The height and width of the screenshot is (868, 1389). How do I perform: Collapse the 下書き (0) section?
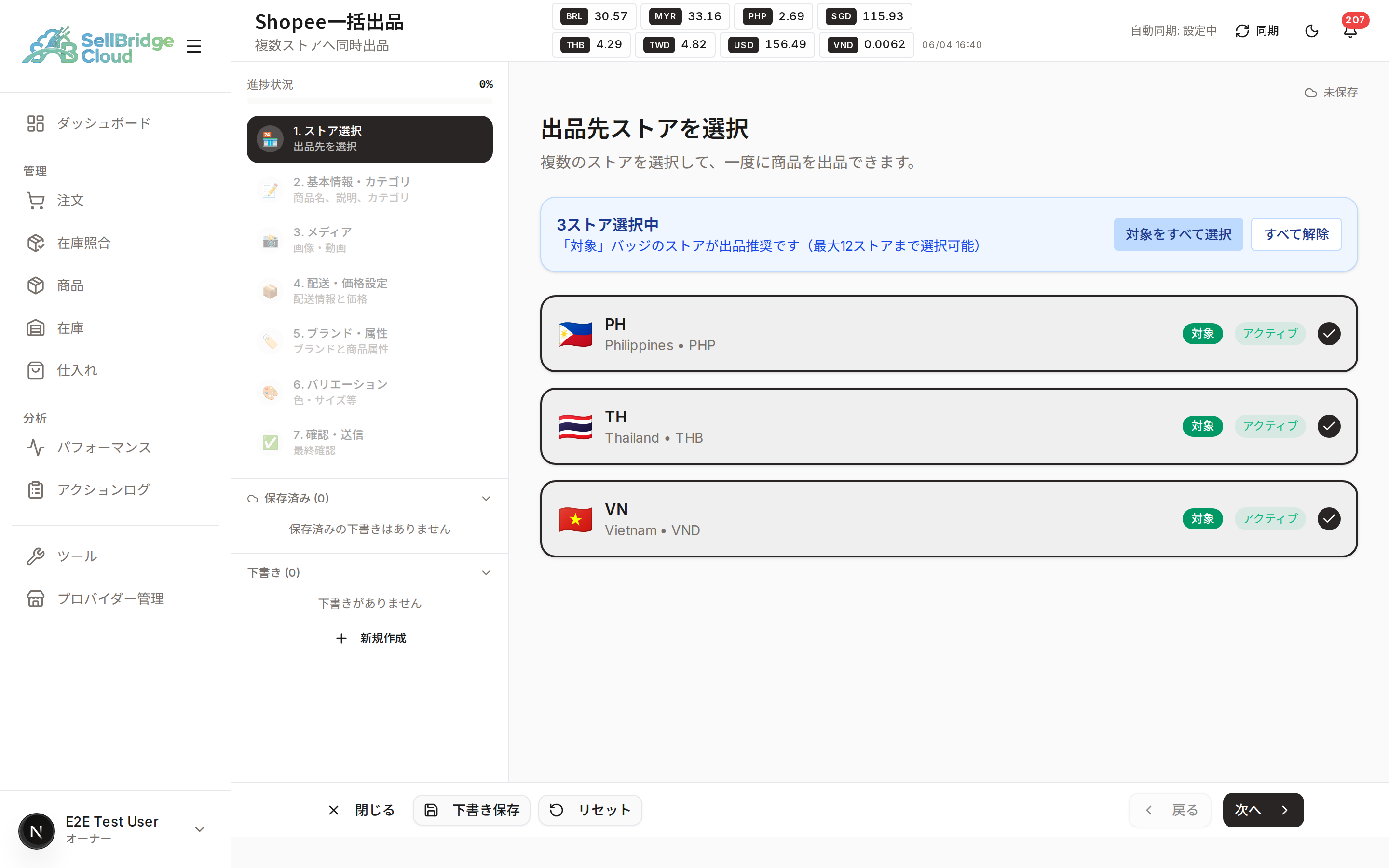pyautogui.click(x=486, y=573)
